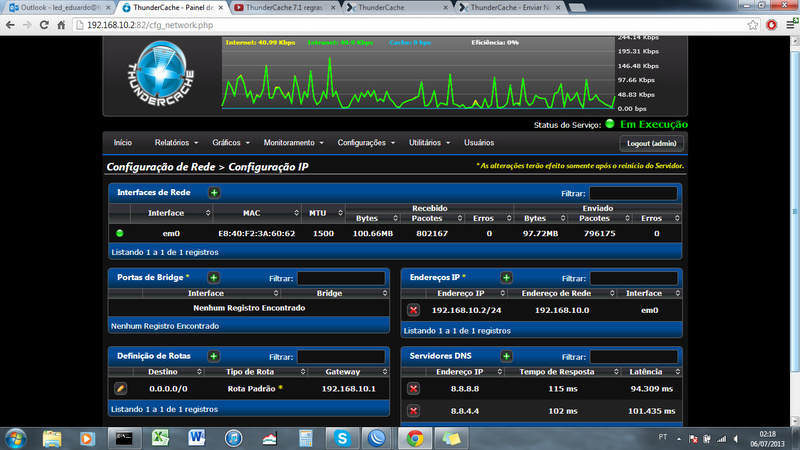The height and width of the screenshot is (450, 800).
Task: Add a DNS server with plus icon
Action: [506, 356]
